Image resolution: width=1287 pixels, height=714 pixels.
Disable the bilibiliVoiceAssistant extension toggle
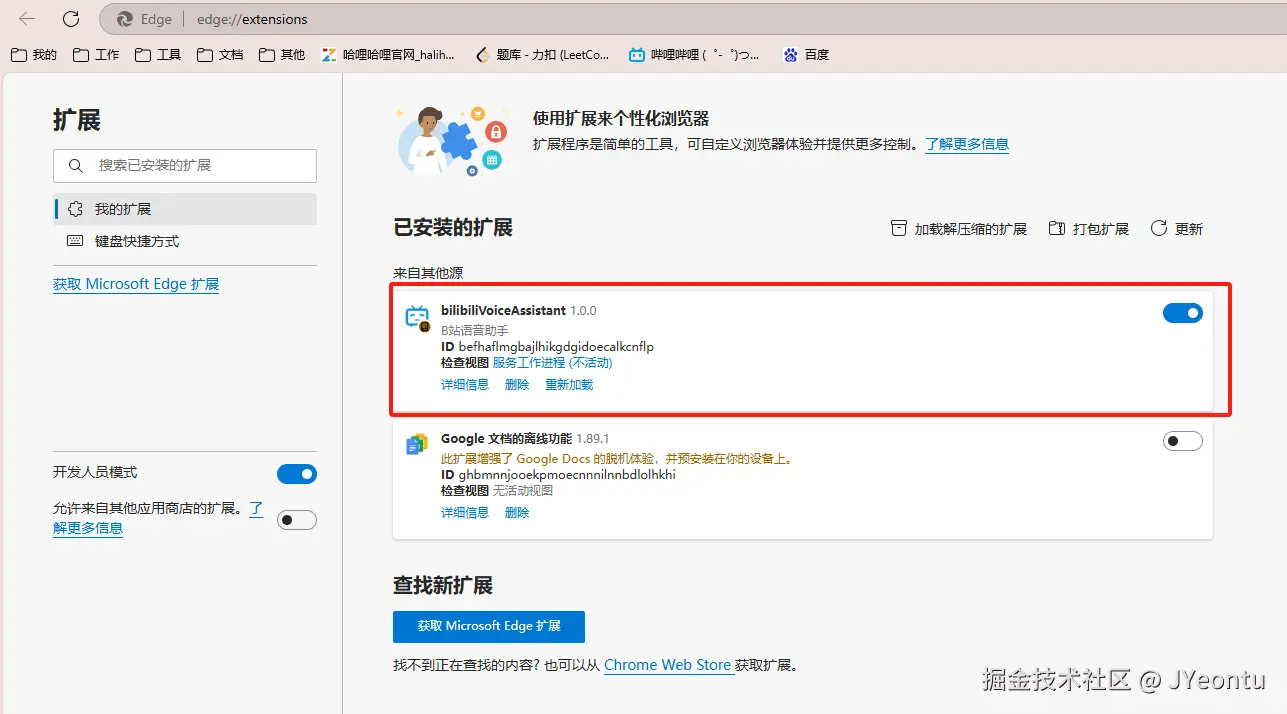[1183, 313]
